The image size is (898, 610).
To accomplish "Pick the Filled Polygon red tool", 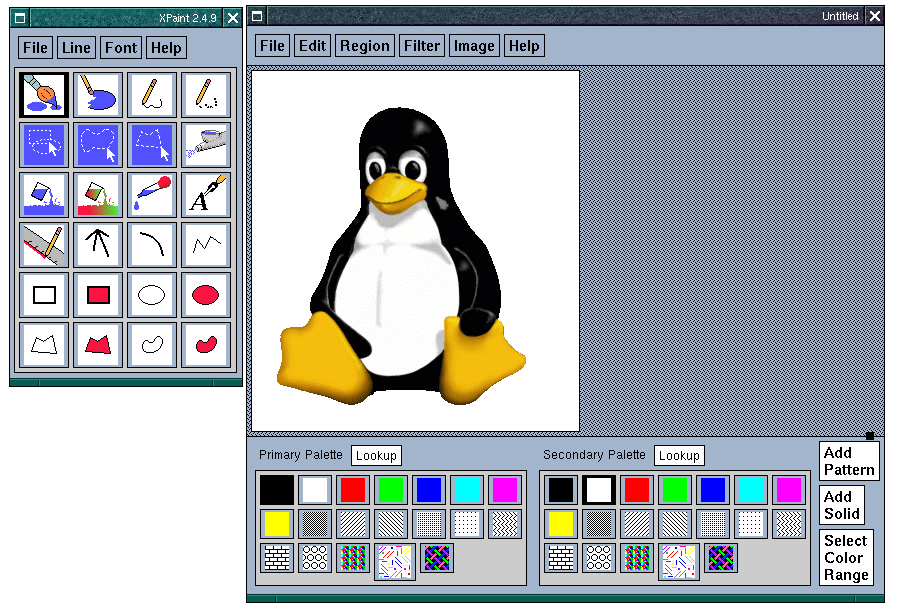I will point(98,345).
